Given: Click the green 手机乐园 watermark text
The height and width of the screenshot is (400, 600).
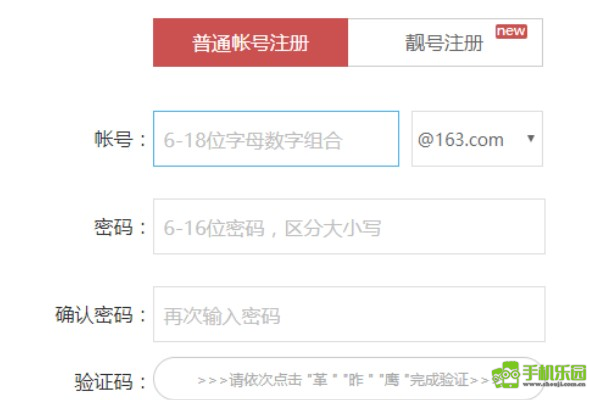Looking at the screenshot, I should pyautogui.click(x=554, y=372).
